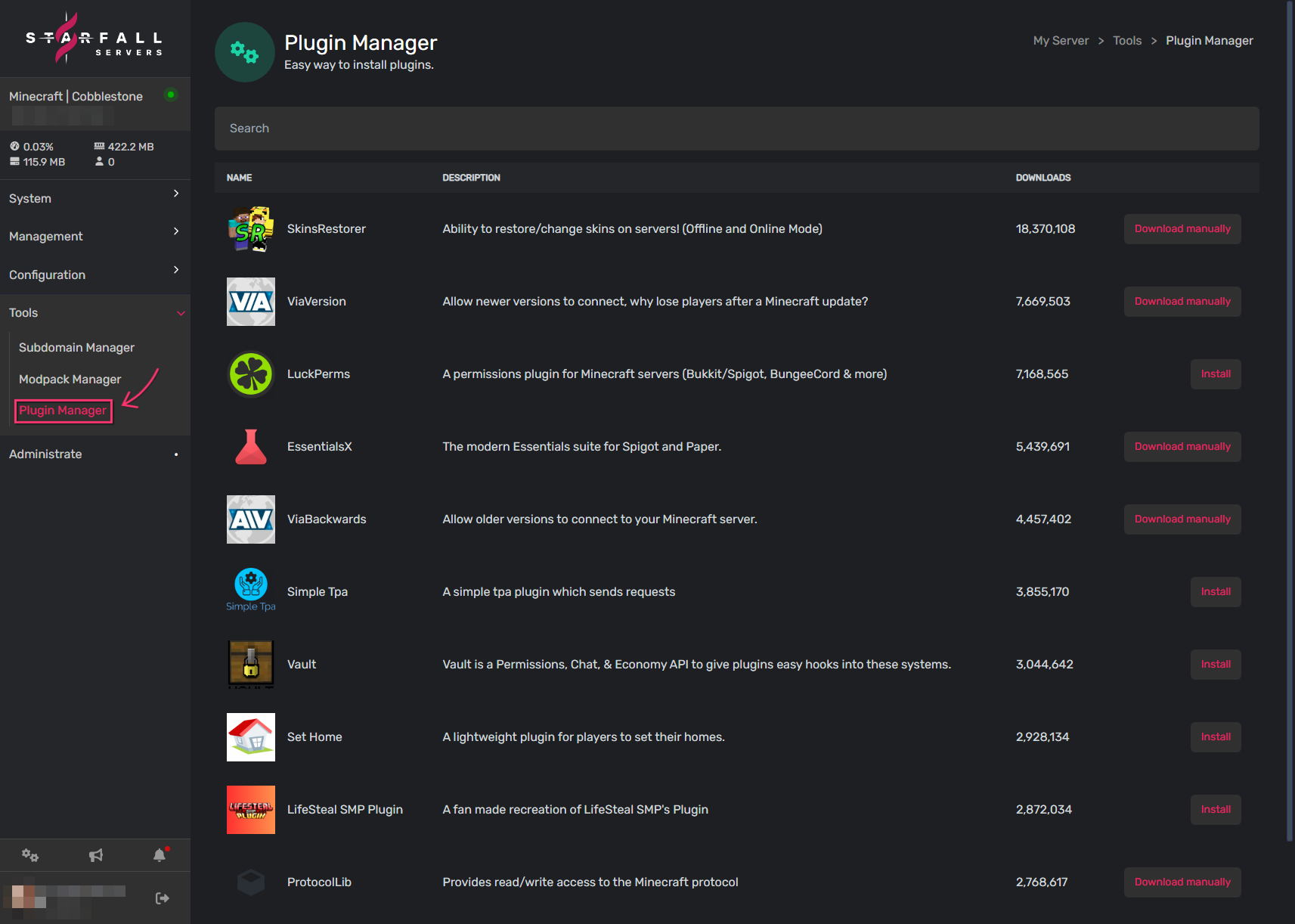Expand the System menu
The image size is (1295, 924).
94,198
